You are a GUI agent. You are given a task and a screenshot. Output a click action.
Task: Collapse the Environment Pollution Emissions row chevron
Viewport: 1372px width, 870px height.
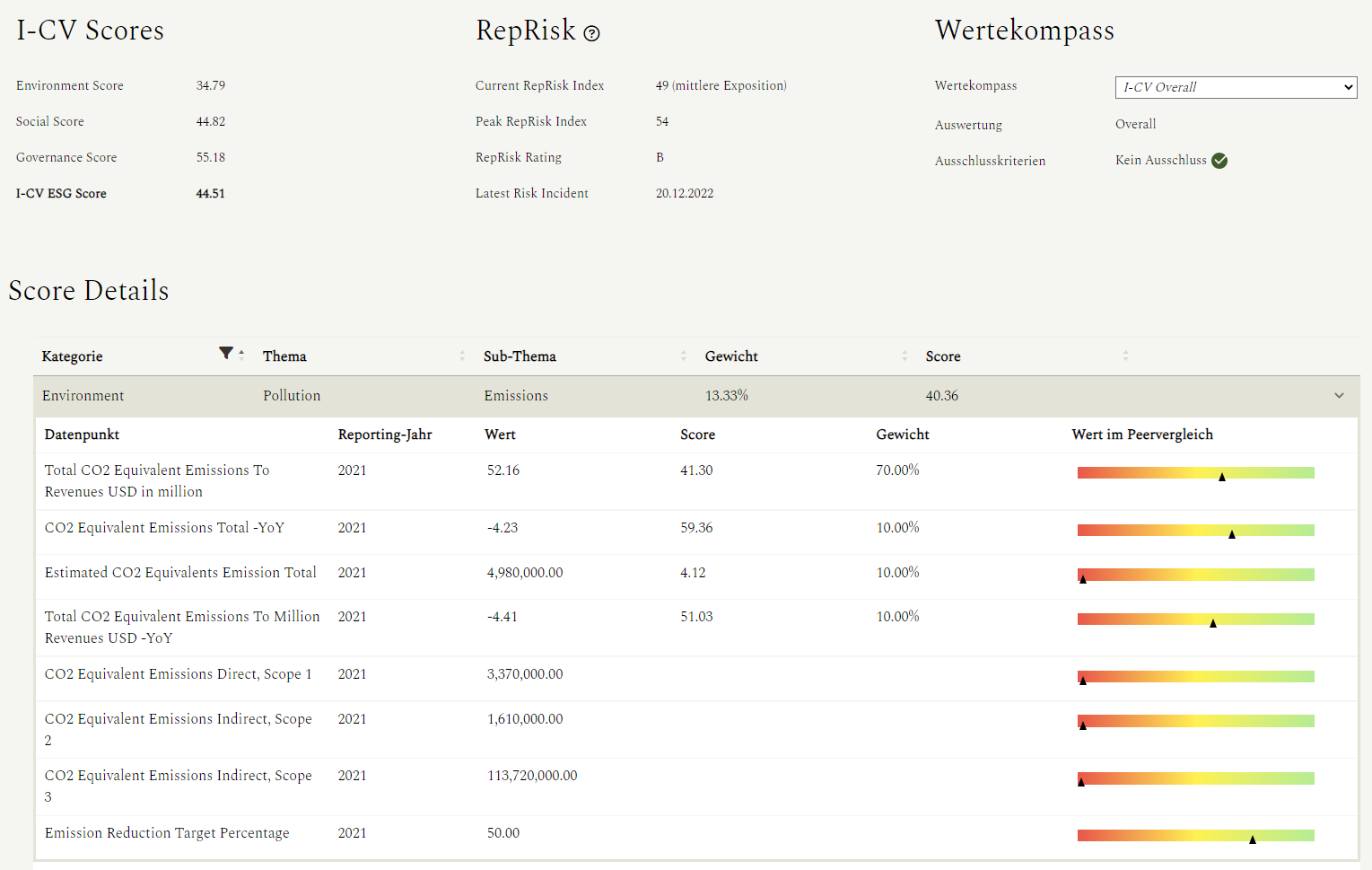(1339, 396)
